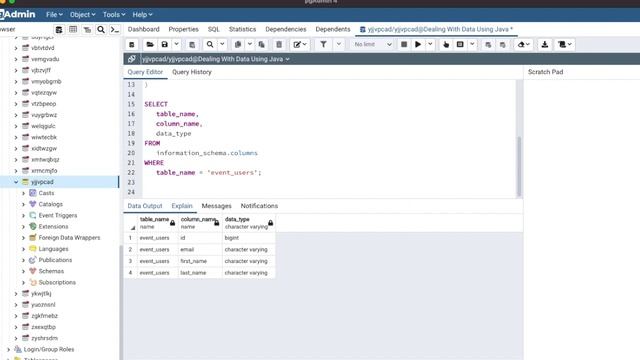
Task: Click Commit icon in toolbar
Action: coord(488,44)
